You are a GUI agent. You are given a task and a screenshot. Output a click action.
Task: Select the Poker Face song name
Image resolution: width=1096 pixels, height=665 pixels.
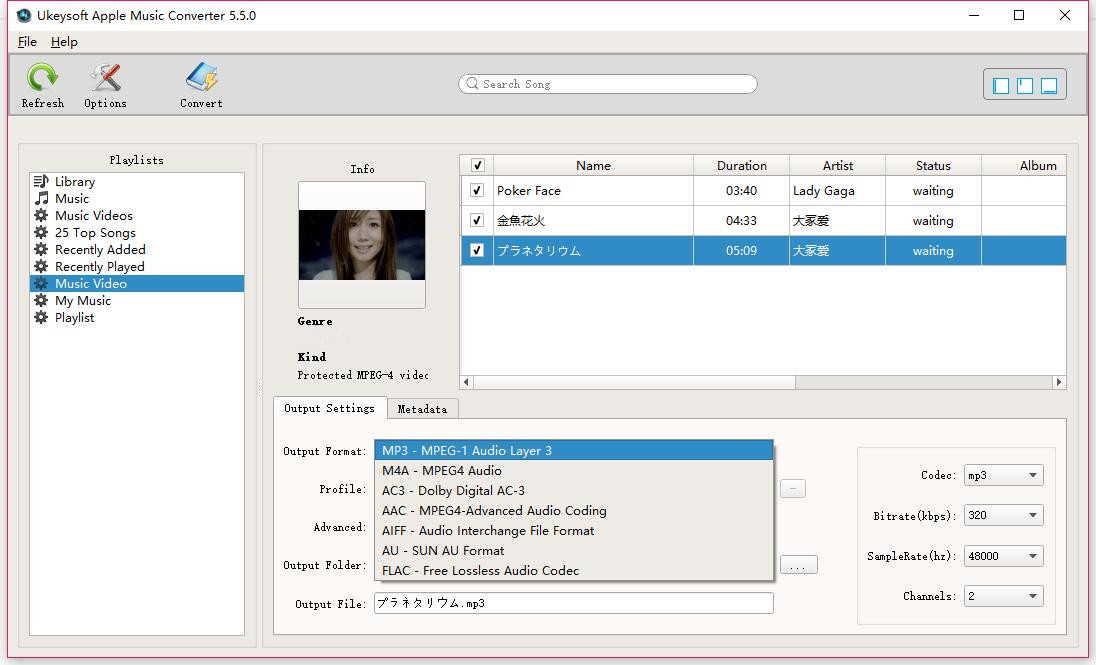click(528, 190)
